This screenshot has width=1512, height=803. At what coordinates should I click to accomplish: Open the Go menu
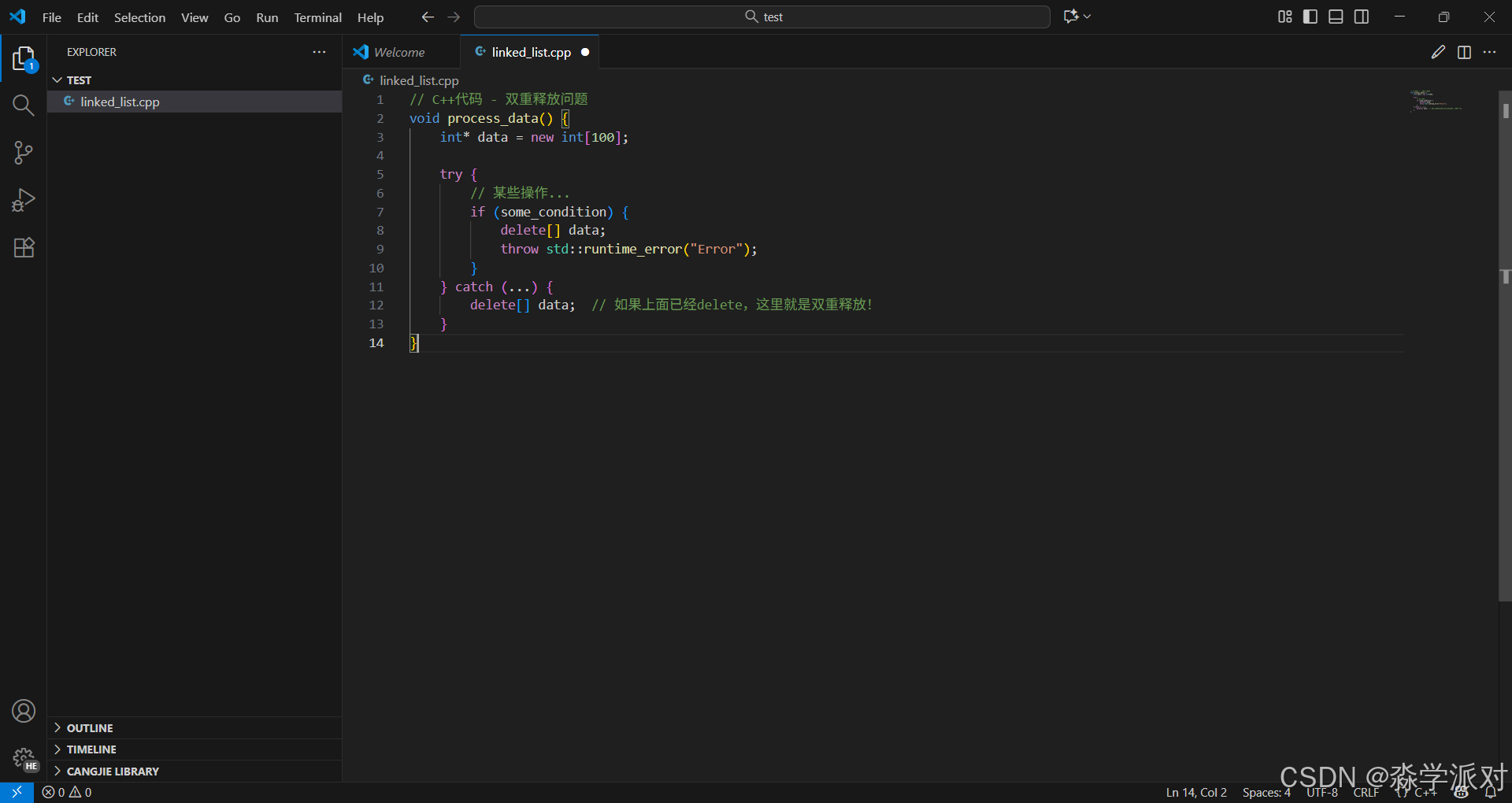pos(232,17)
